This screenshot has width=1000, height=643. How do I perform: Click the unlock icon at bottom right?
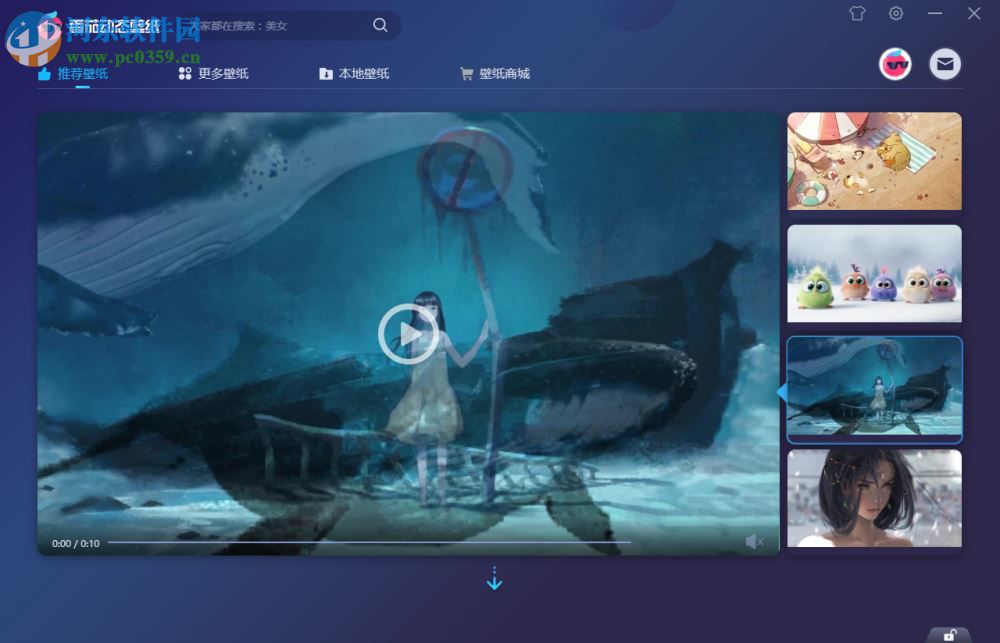950,635
